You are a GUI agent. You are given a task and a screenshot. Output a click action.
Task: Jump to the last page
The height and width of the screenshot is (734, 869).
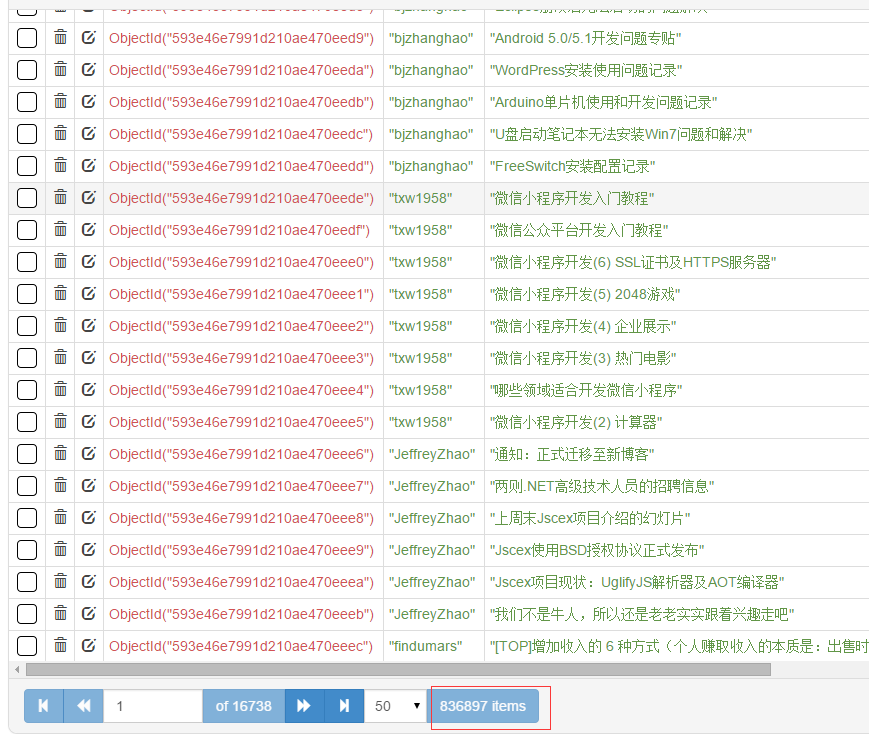pos(344,706)
